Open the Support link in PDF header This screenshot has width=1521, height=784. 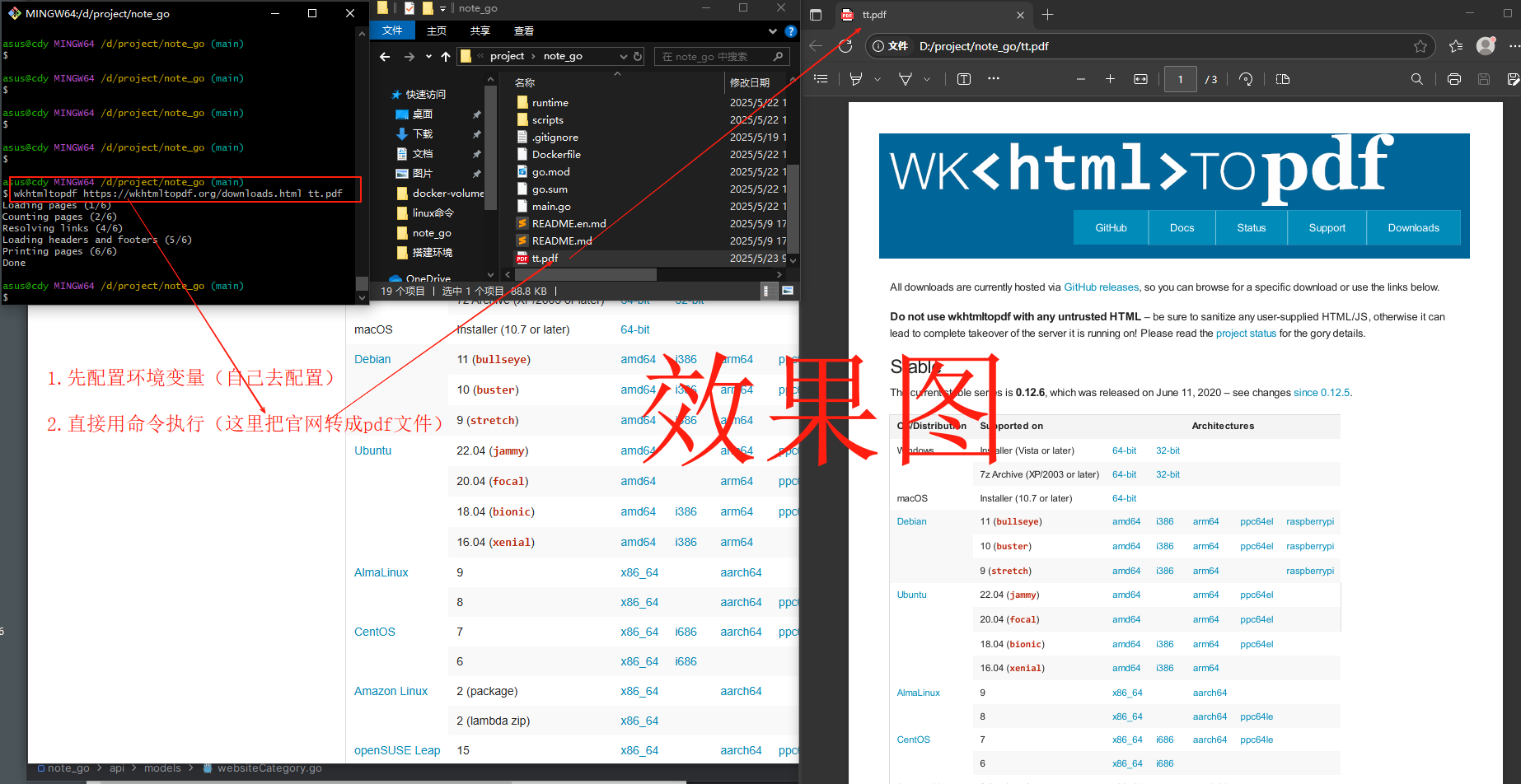point(1327,228)
